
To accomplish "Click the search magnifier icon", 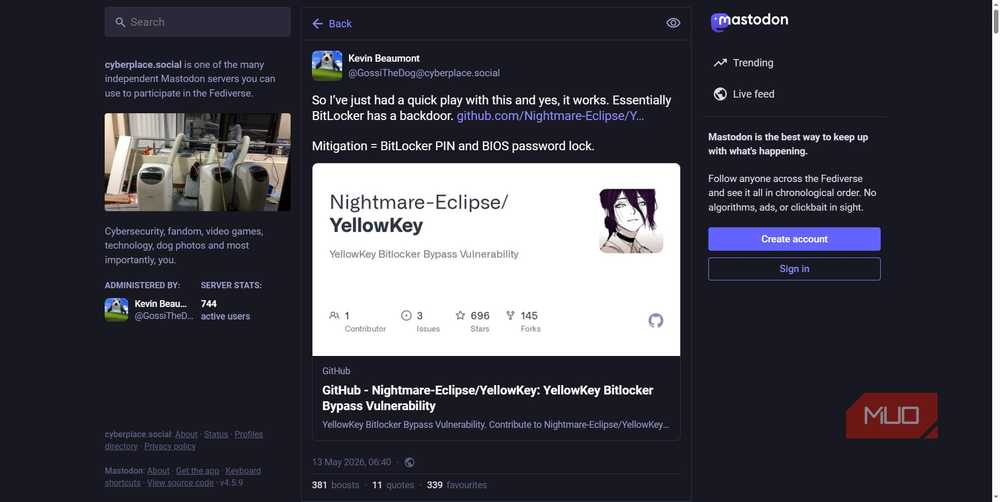I will pos(120,22).
